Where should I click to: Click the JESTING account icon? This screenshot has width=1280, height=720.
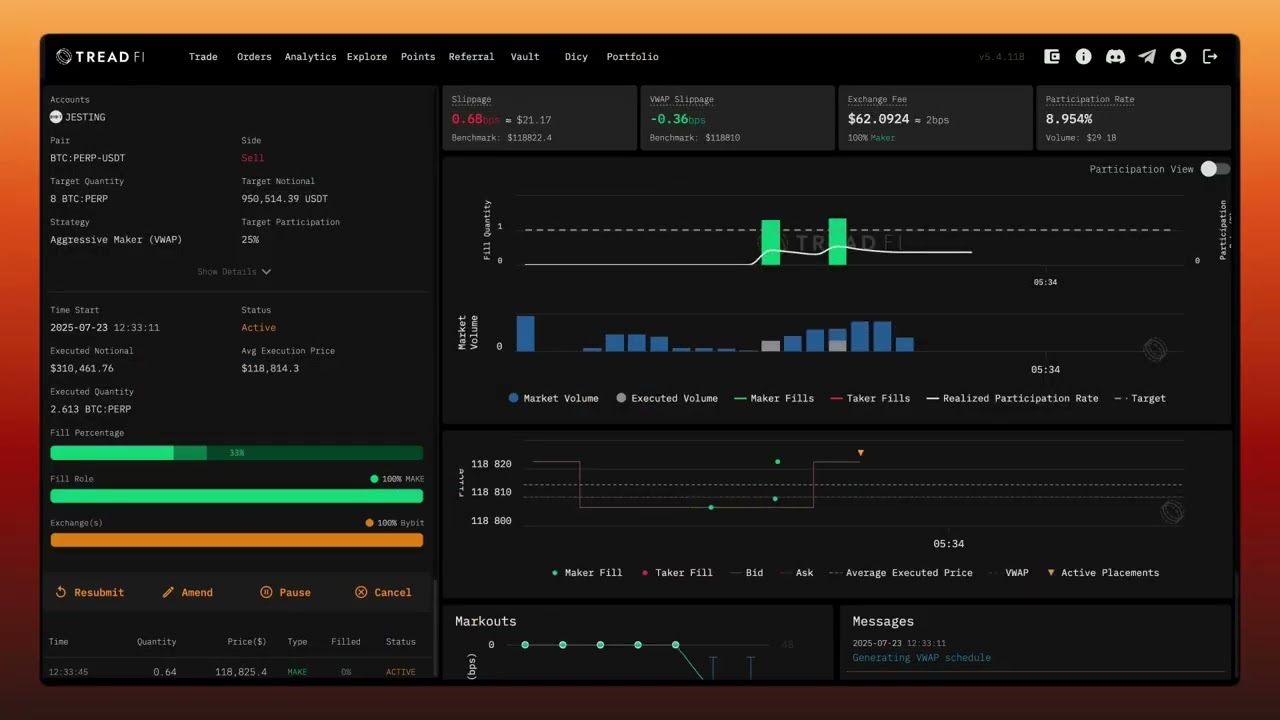point(56,117)
